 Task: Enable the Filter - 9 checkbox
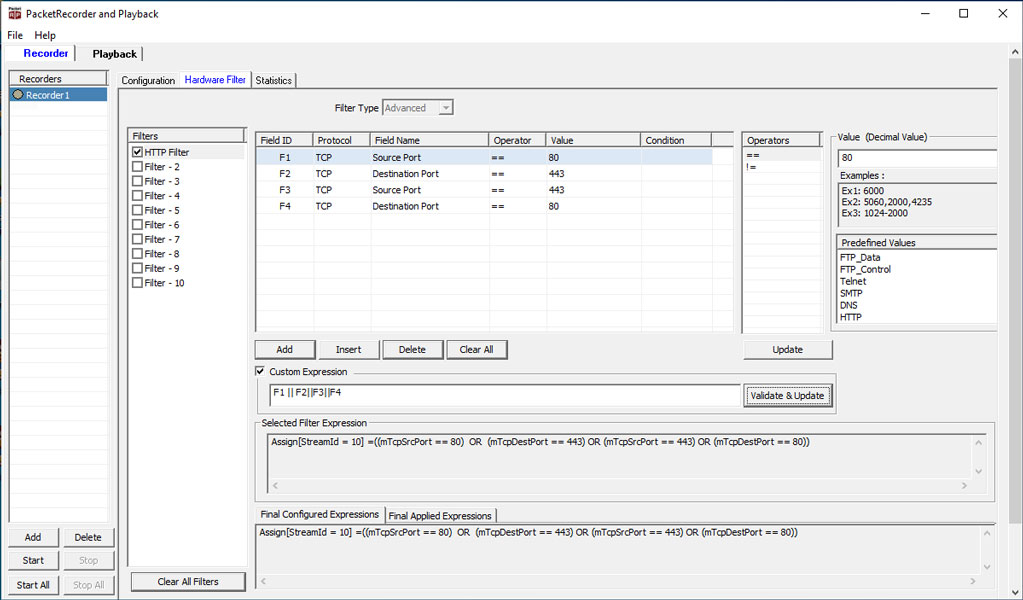pos(137,268)
